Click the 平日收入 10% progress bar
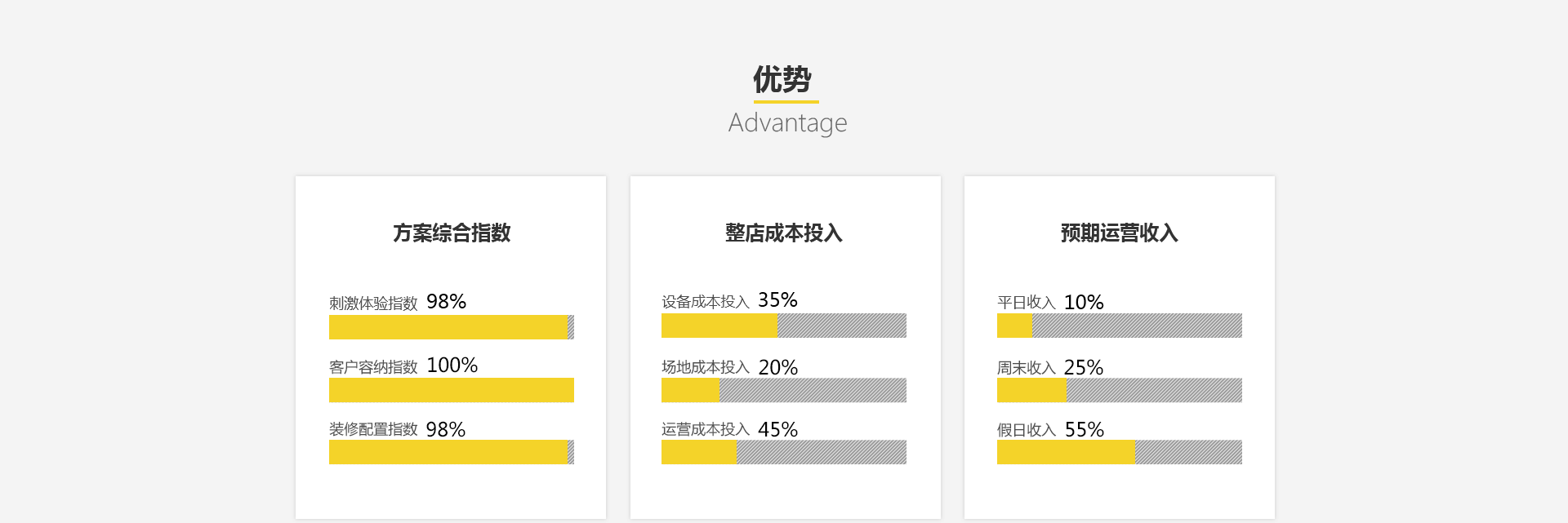1568x523 pixels. tap(1120, 326)
